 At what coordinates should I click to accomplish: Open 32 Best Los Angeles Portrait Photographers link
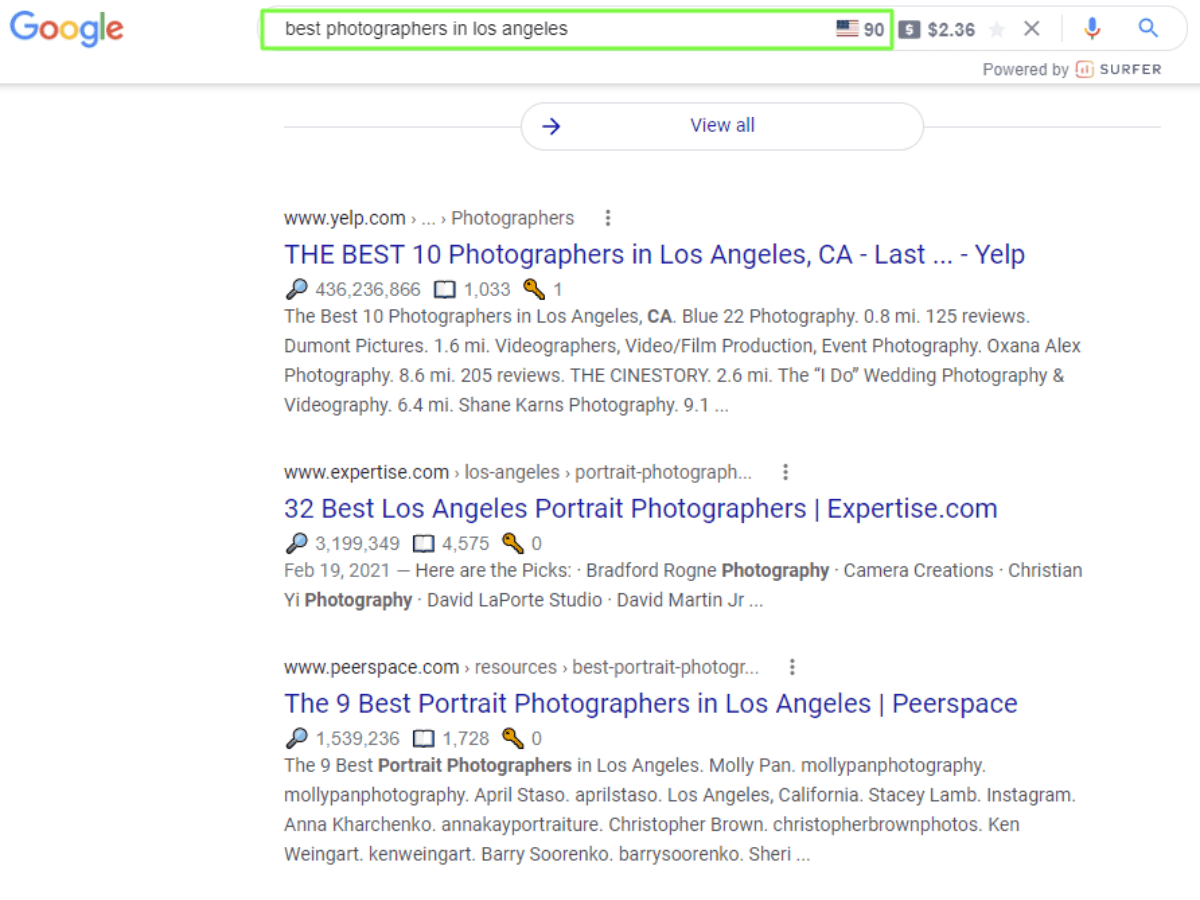click(641, 508)
